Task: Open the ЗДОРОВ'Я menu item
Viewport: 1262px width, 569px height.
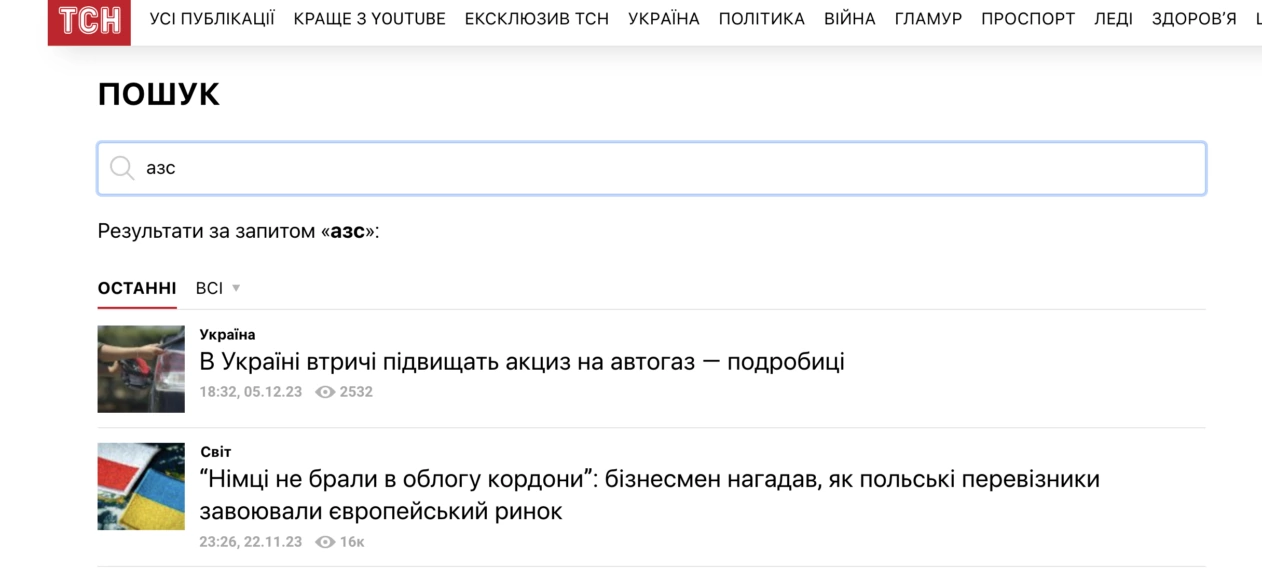Action: [1194, 19]
